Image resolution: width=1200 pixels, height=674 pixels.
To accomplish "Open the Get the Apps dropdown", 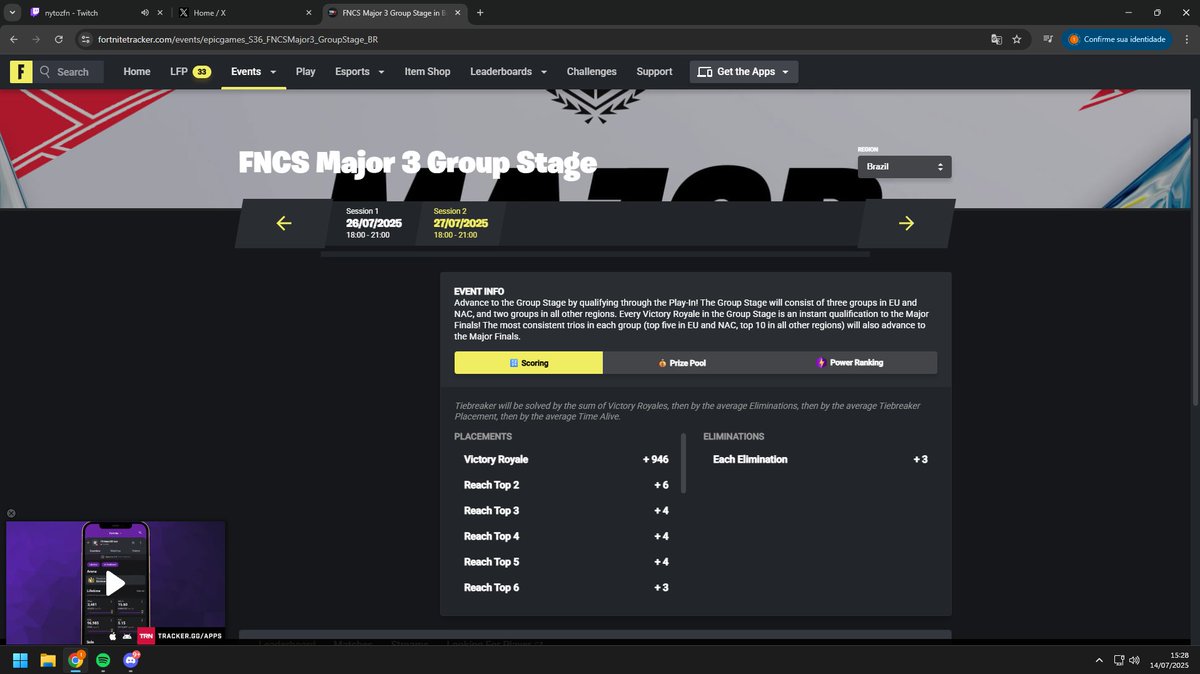I will pos(744,72).
